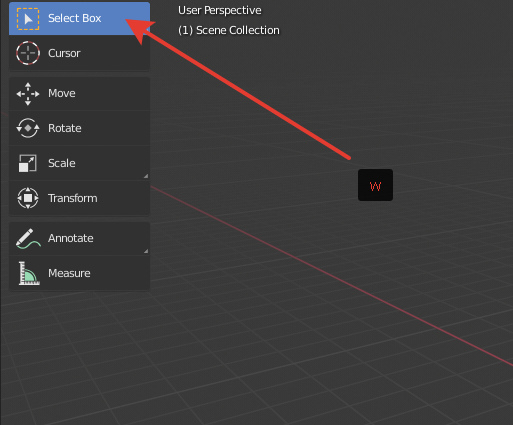The image size is (513, 425).
Task: Expand the Annotate tool variants triangle
Action: pos(146,251)
